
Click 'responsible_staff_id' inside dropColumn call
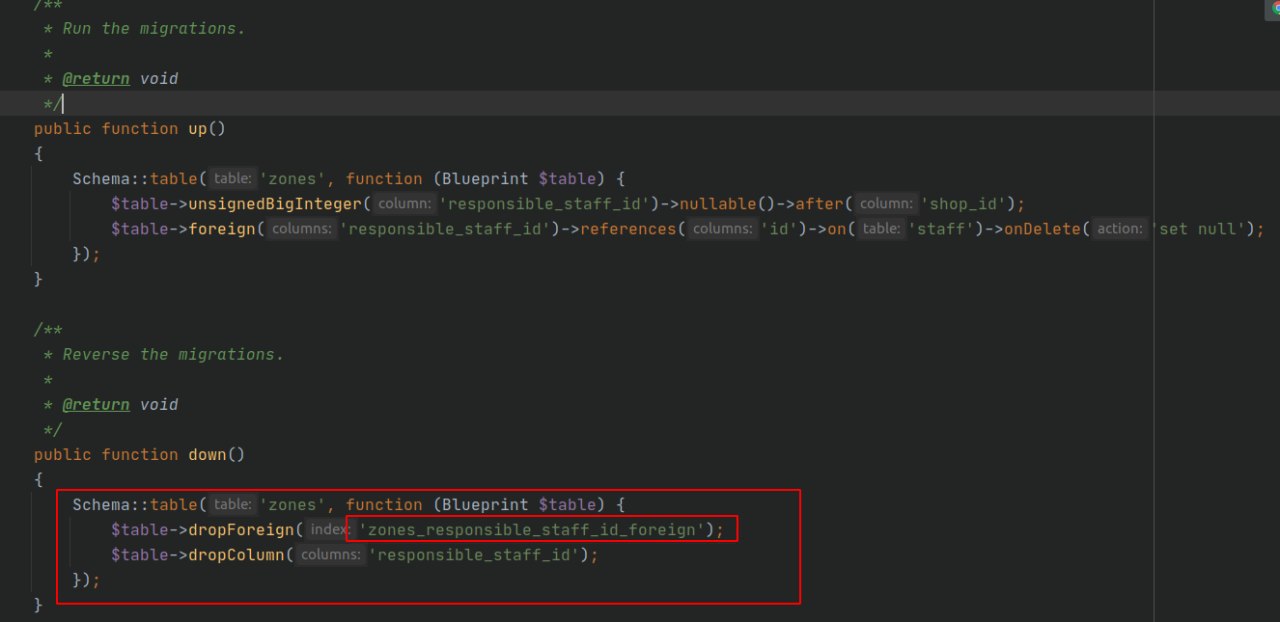click(473, 554)
